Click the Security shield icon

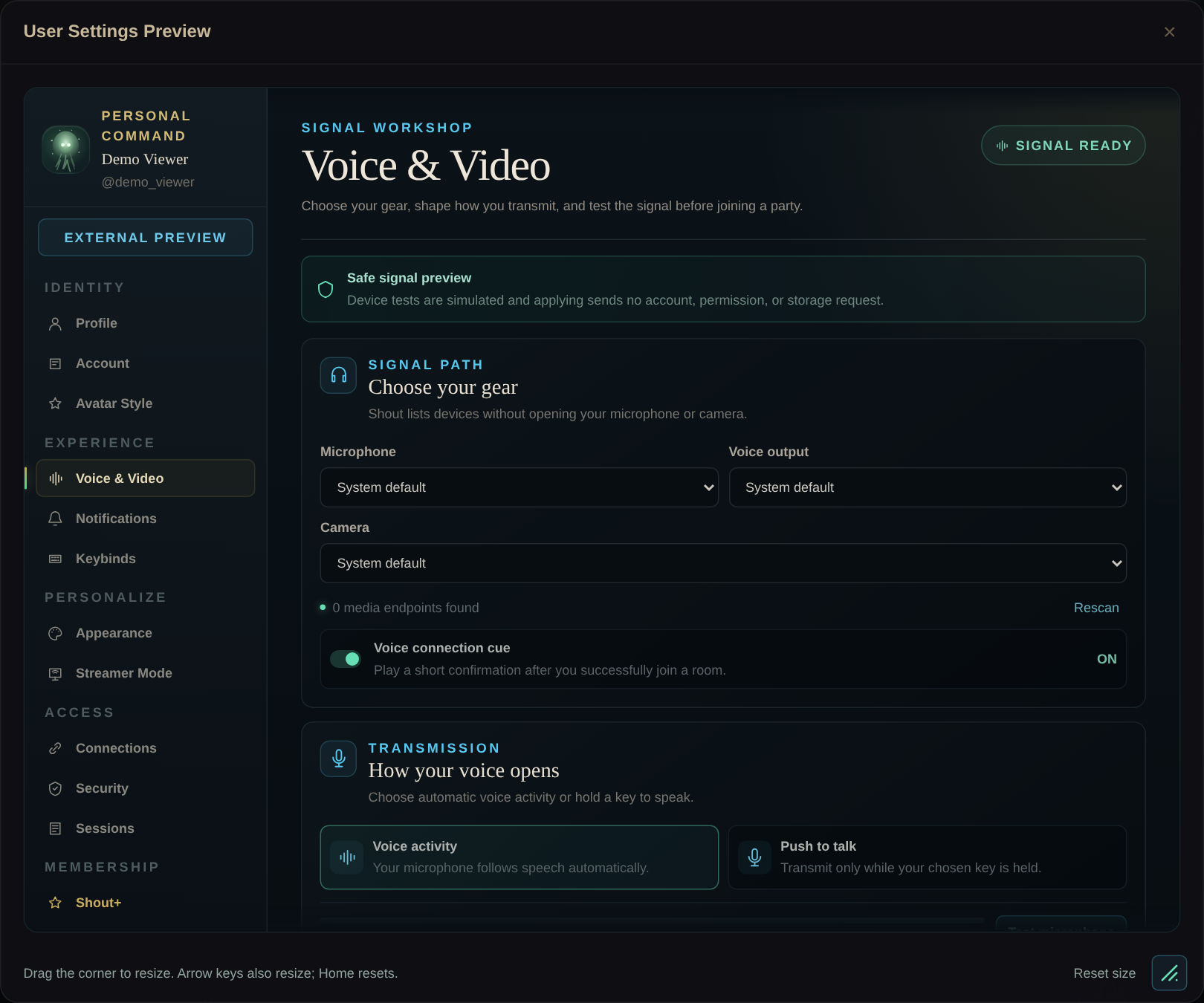(x=55, y=788)
